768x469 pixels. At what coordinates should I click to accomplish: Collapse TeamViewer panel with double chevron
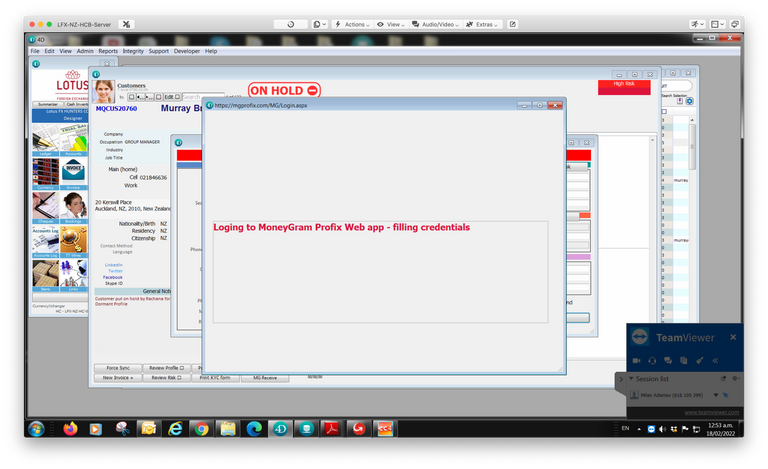715,360
